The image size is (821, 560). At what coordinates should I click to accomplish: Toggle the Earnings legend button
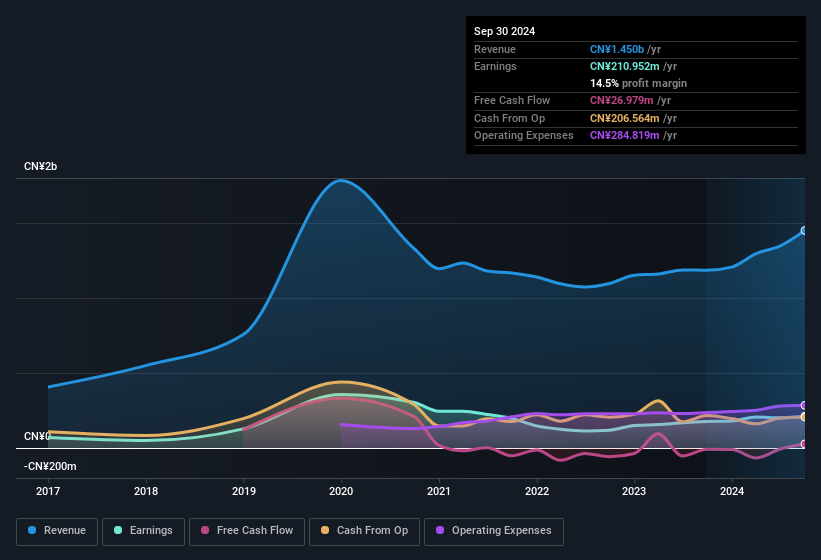pyautogui.click(x=143, y=531)
